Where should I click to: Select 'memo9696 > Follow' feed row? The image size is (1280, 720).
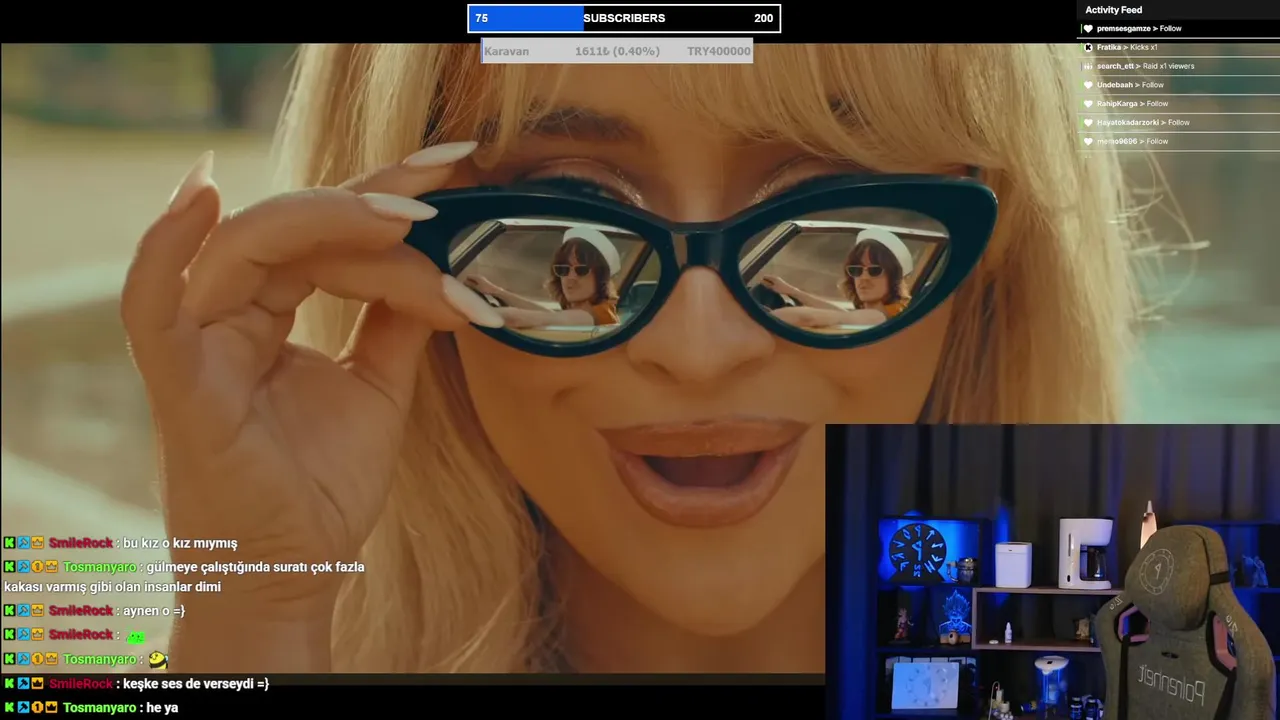(1178, 141)
